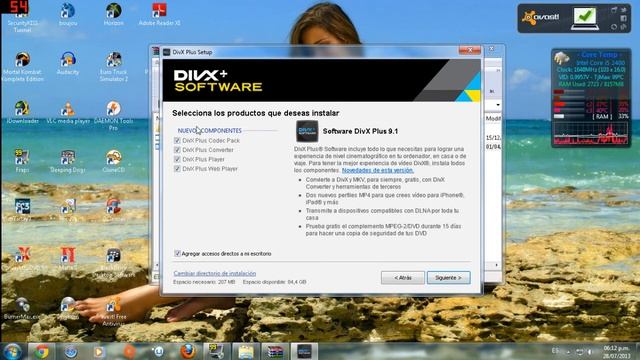640x360 pixels.
Task: Close the DivX Plus Setup window
Action: pos(470,50)
